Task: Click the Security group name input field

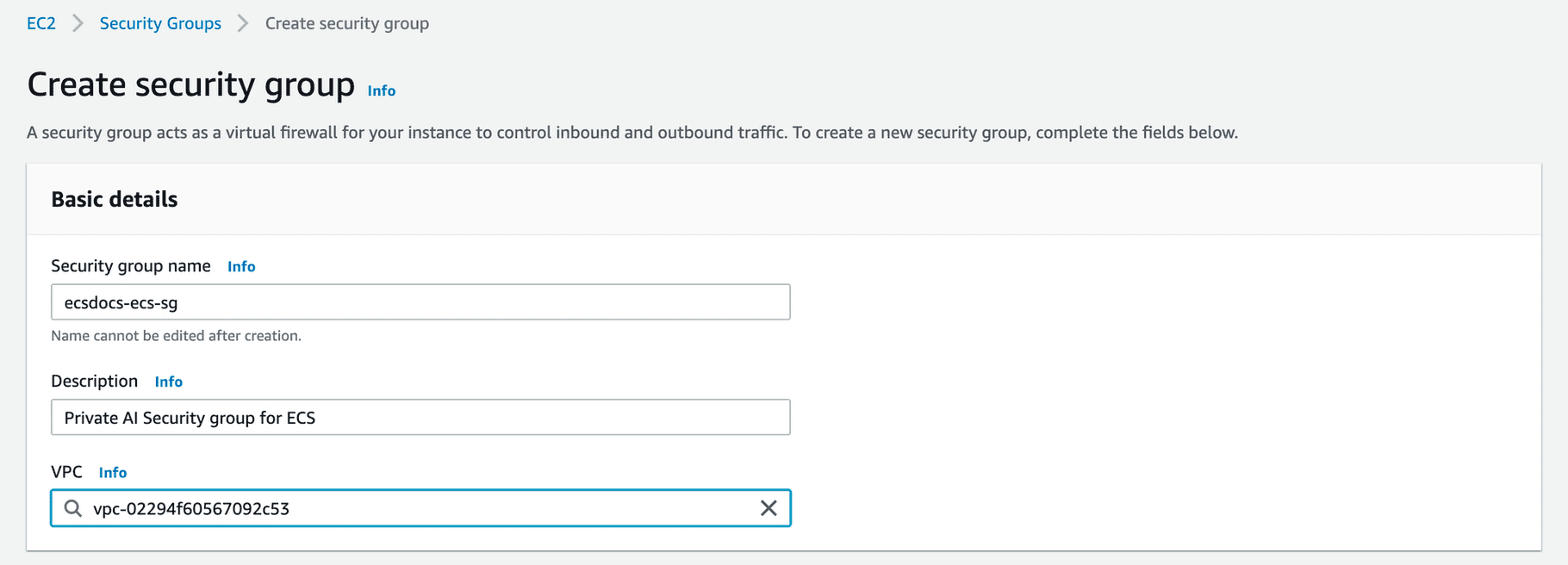Action: click(x=420, y=301)
